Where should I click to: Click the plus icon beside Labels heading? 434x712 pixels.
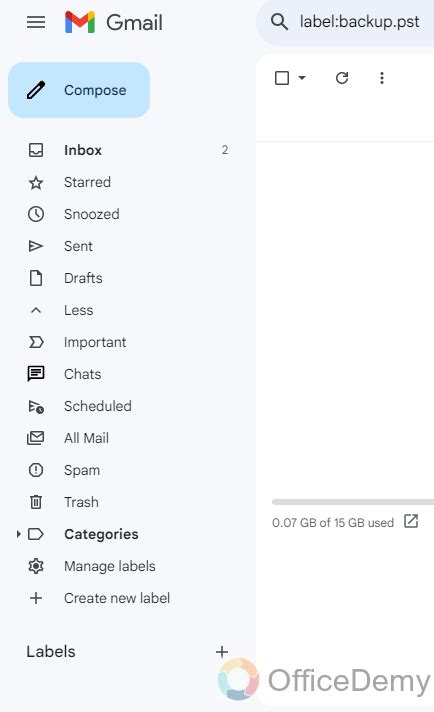click(222, 652)
